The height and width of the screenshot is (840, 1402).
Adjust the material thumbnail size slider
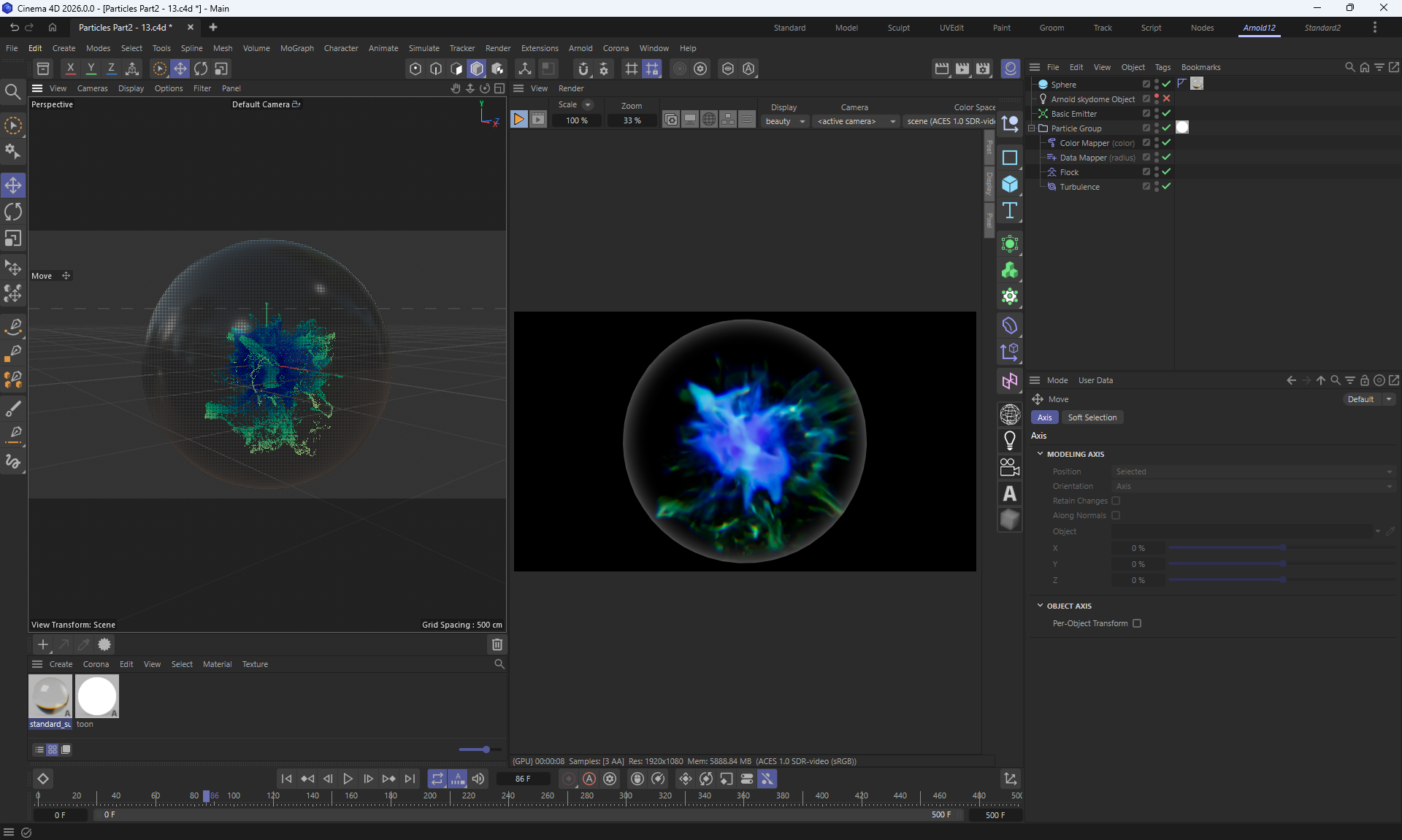click(x=486, y=750)
